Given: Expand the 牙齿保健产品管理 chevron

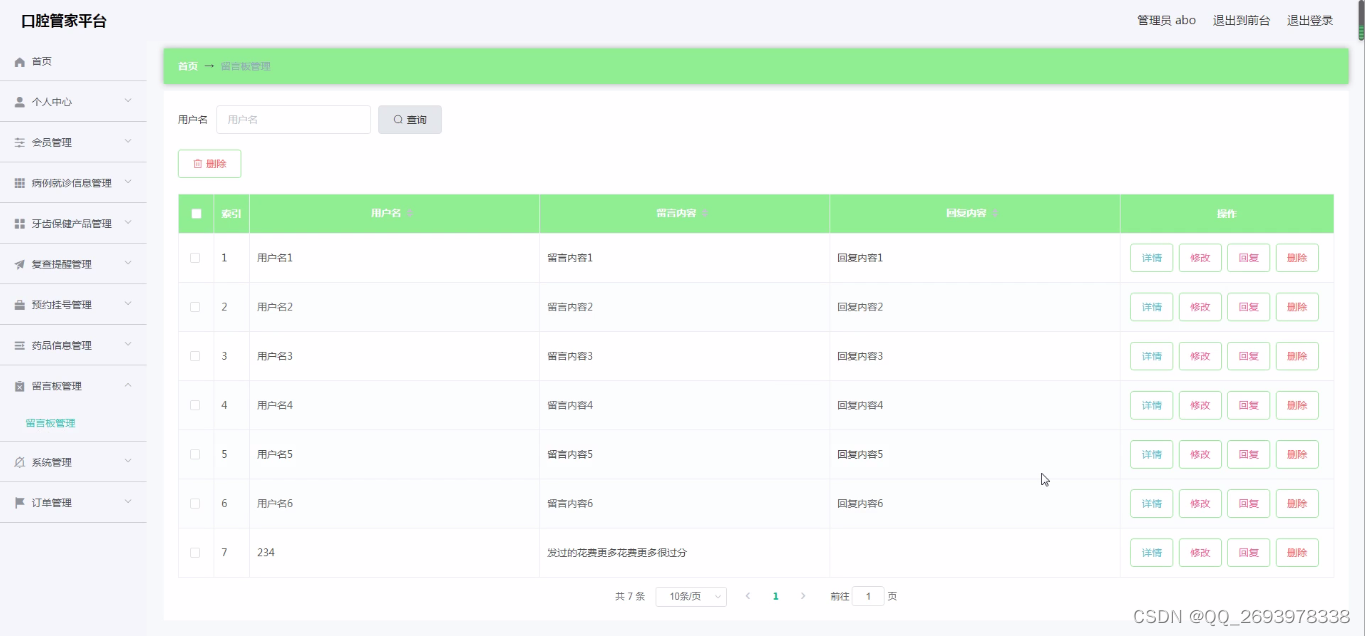Looking at the screenshot, I should (x=128, y=223).
